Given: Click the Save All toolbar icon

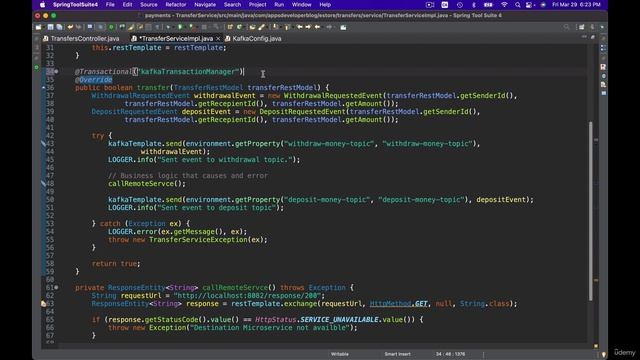Looking at the screenshot, I should 59,27.
